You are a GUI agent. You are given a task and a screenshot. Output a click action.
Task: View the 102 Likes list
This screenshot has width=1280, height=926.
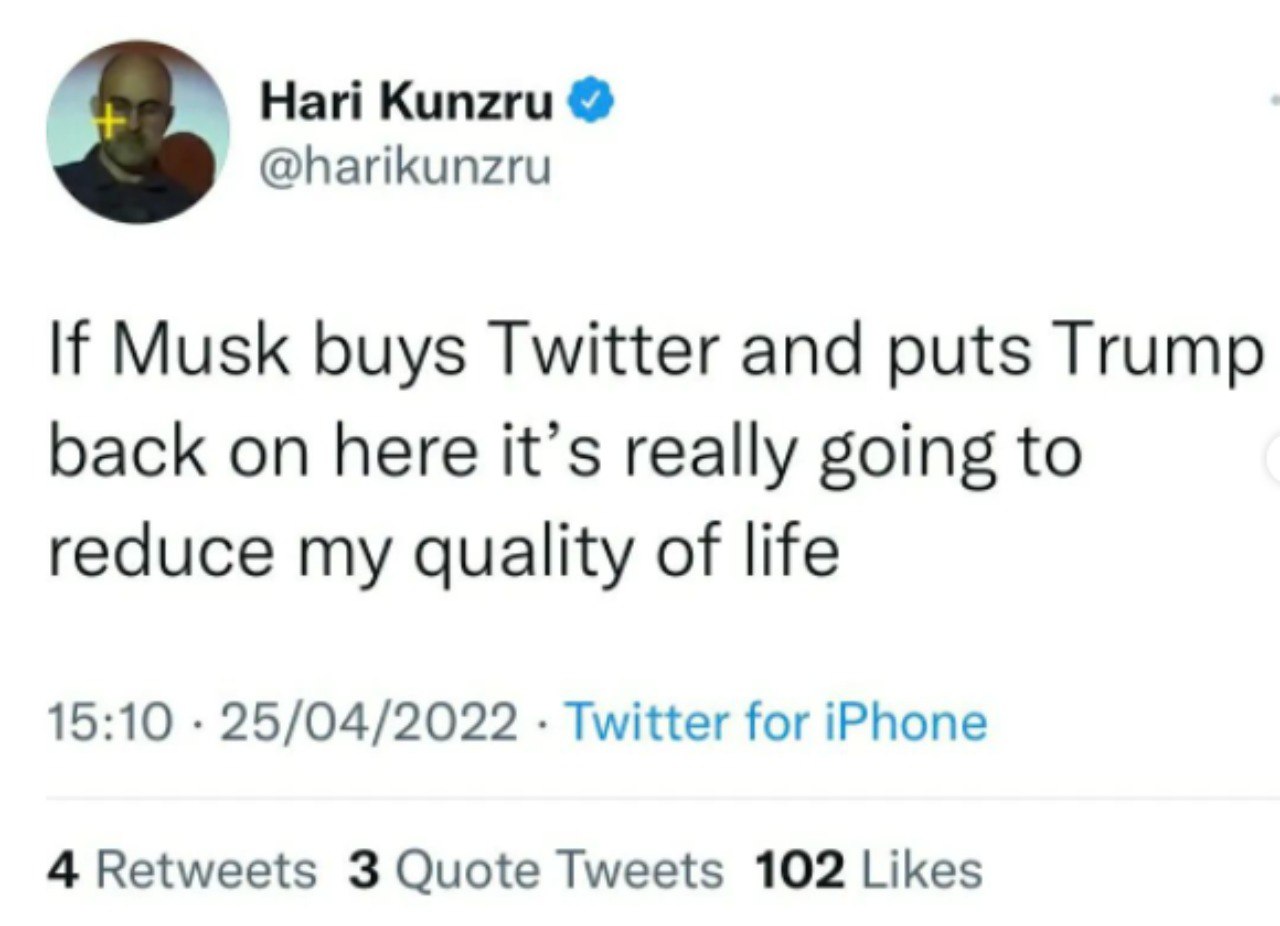(x=868, y=870)
